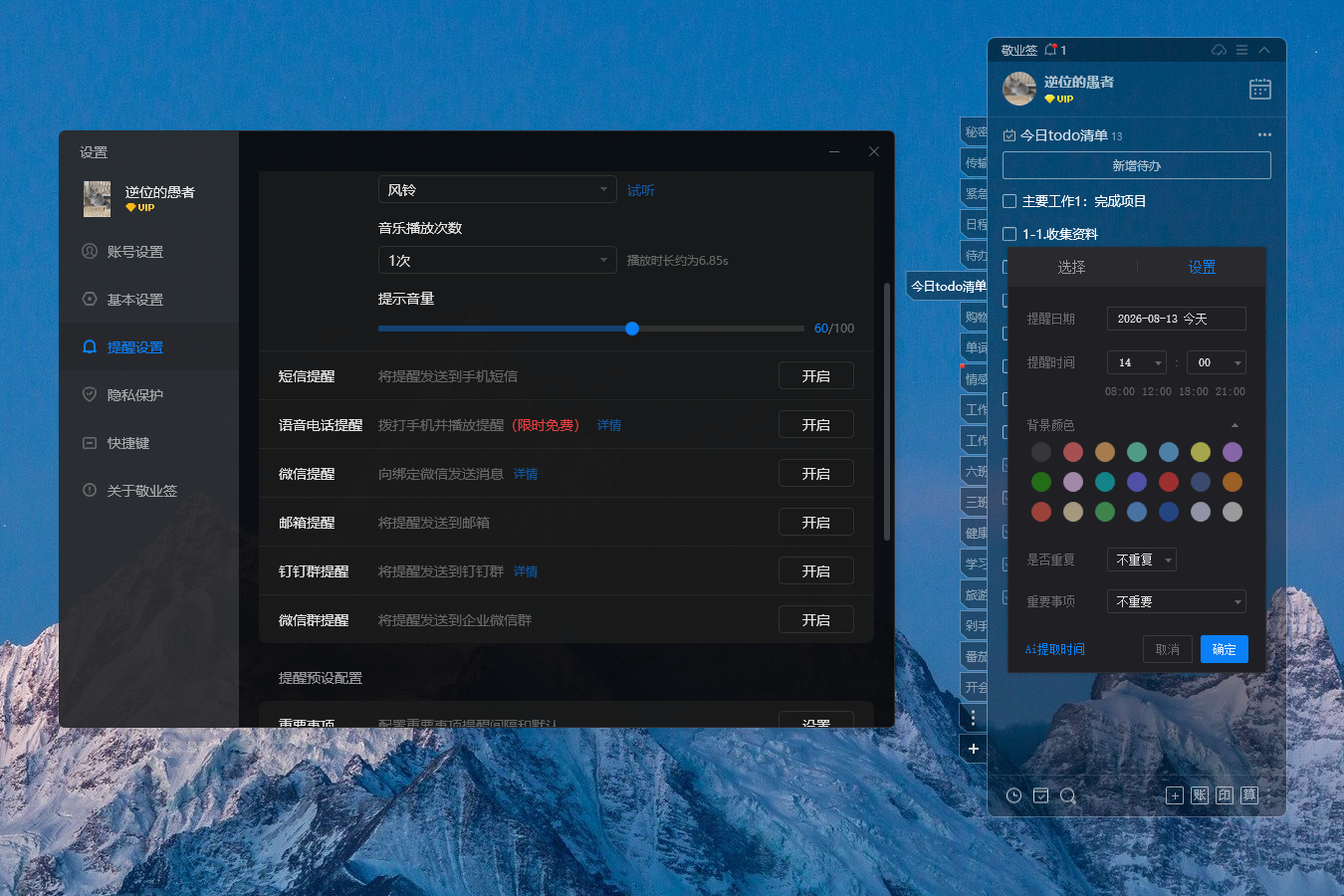Open the 风铃 ringtone dropdown
The height and width of the screenshot is (896, 1344).
pos(498,189)
